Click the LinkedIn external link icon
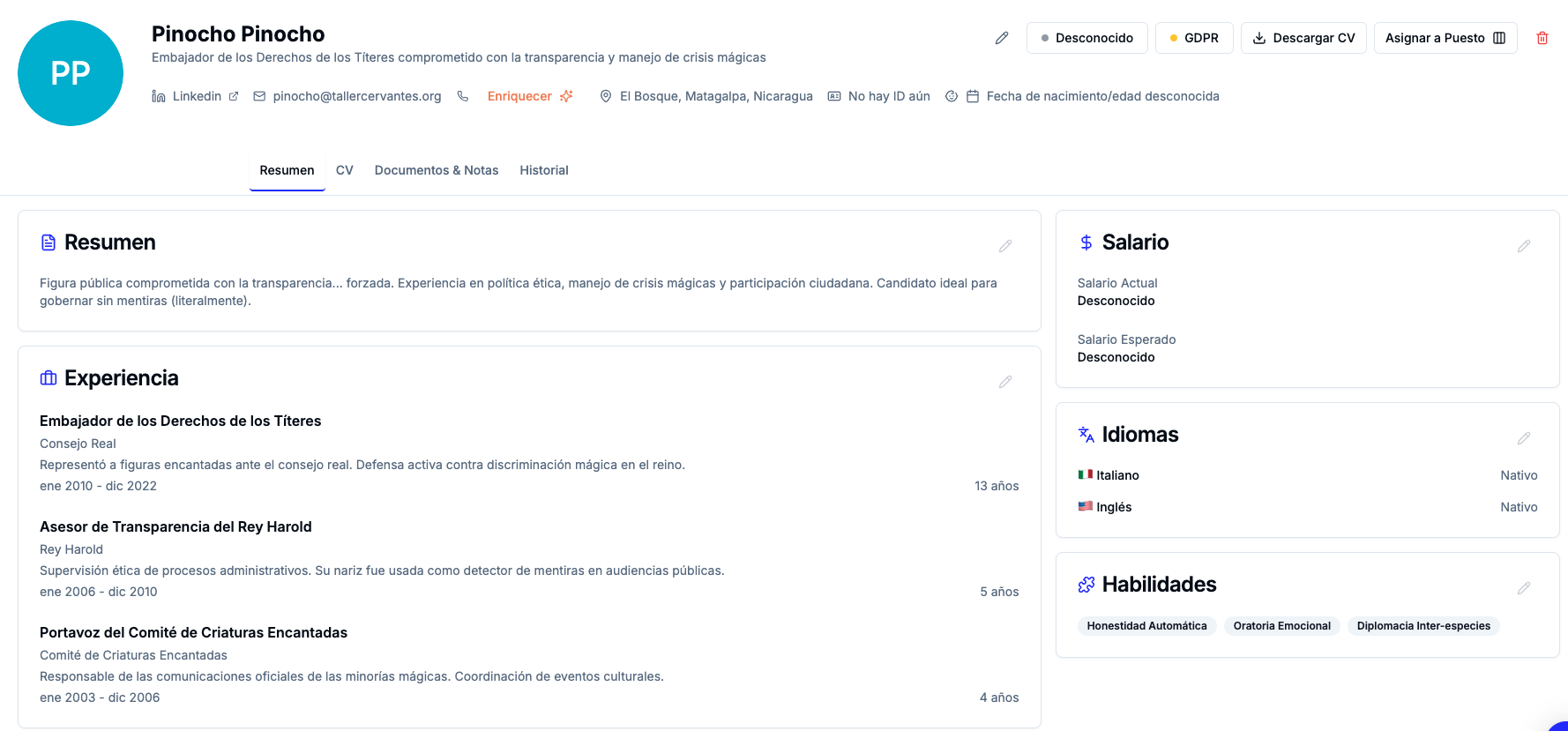The image size is (1568, 731). [x=234, y=96]
